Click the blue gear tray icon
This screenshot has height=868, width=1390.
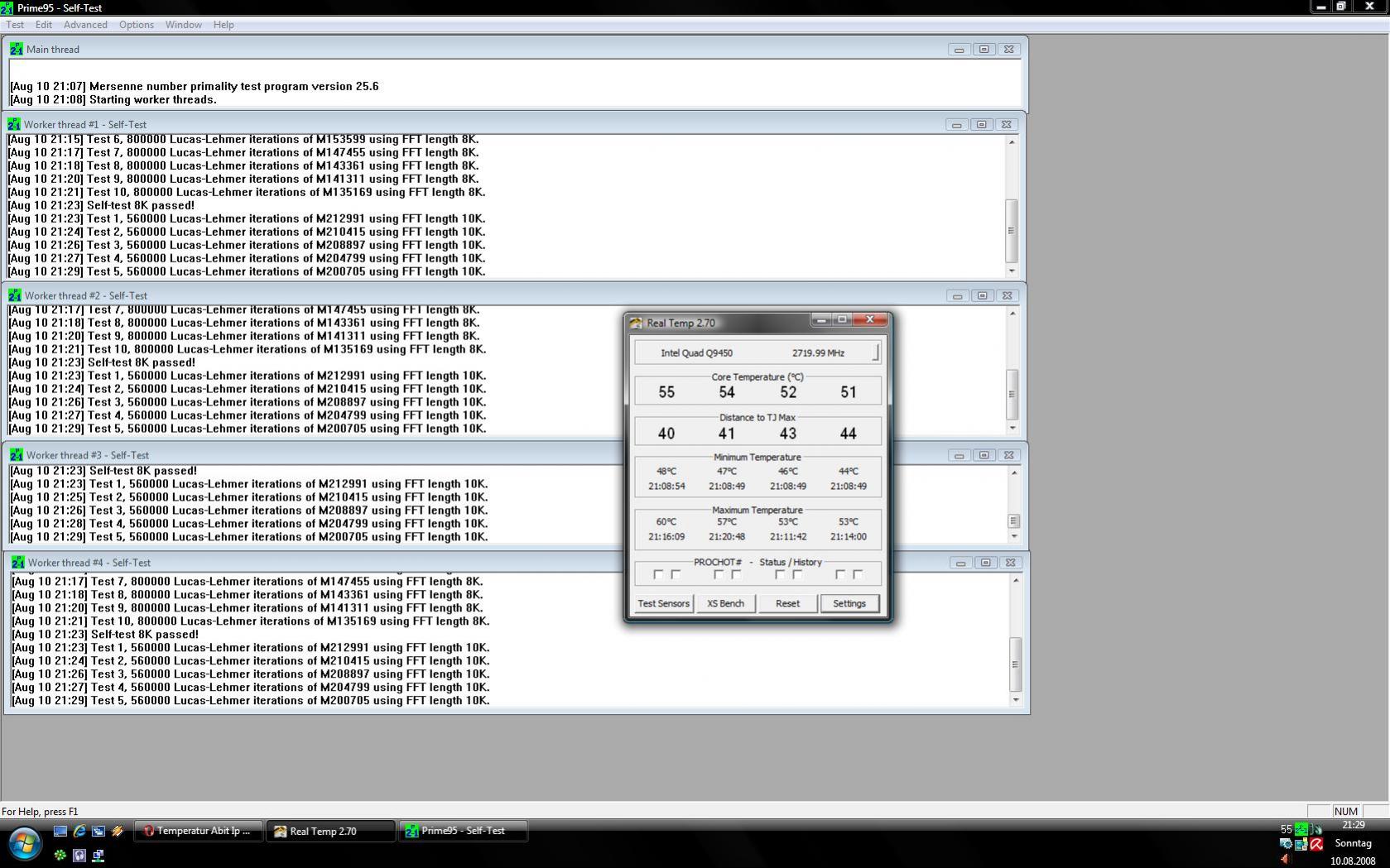pos(1286,844)
